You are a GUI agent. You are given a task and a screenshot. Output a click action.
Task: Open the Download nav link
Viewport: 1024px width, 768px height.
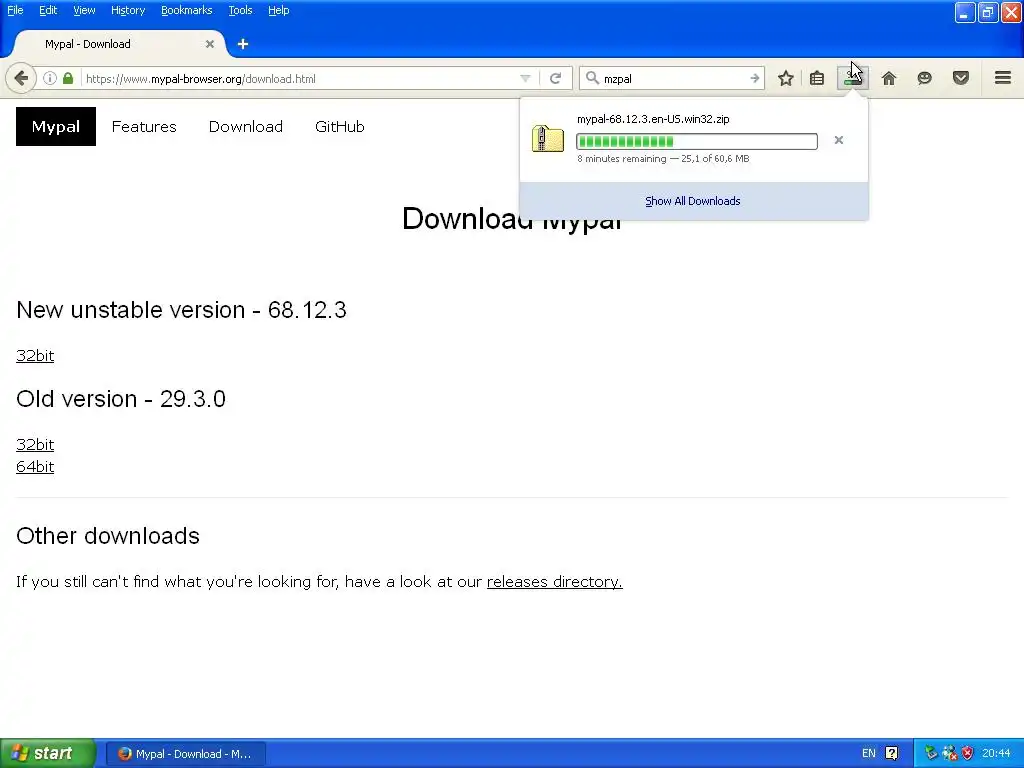(246, 127)
